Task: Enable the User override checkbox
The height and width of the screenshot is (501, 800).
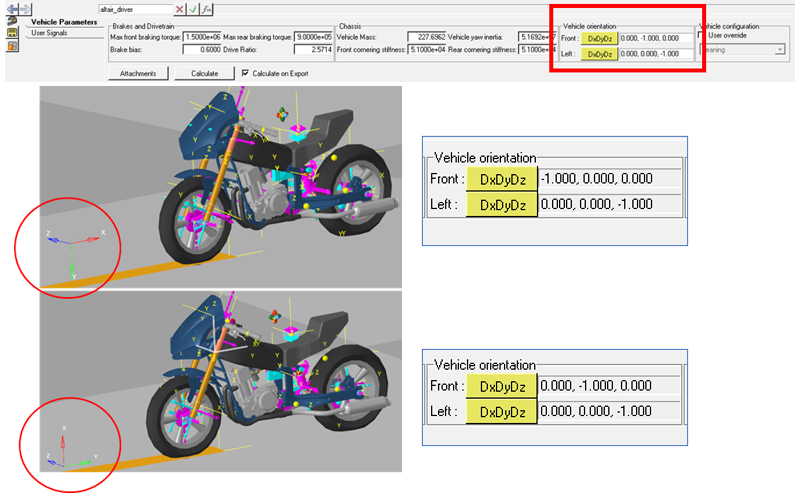Action: [702, 35]
